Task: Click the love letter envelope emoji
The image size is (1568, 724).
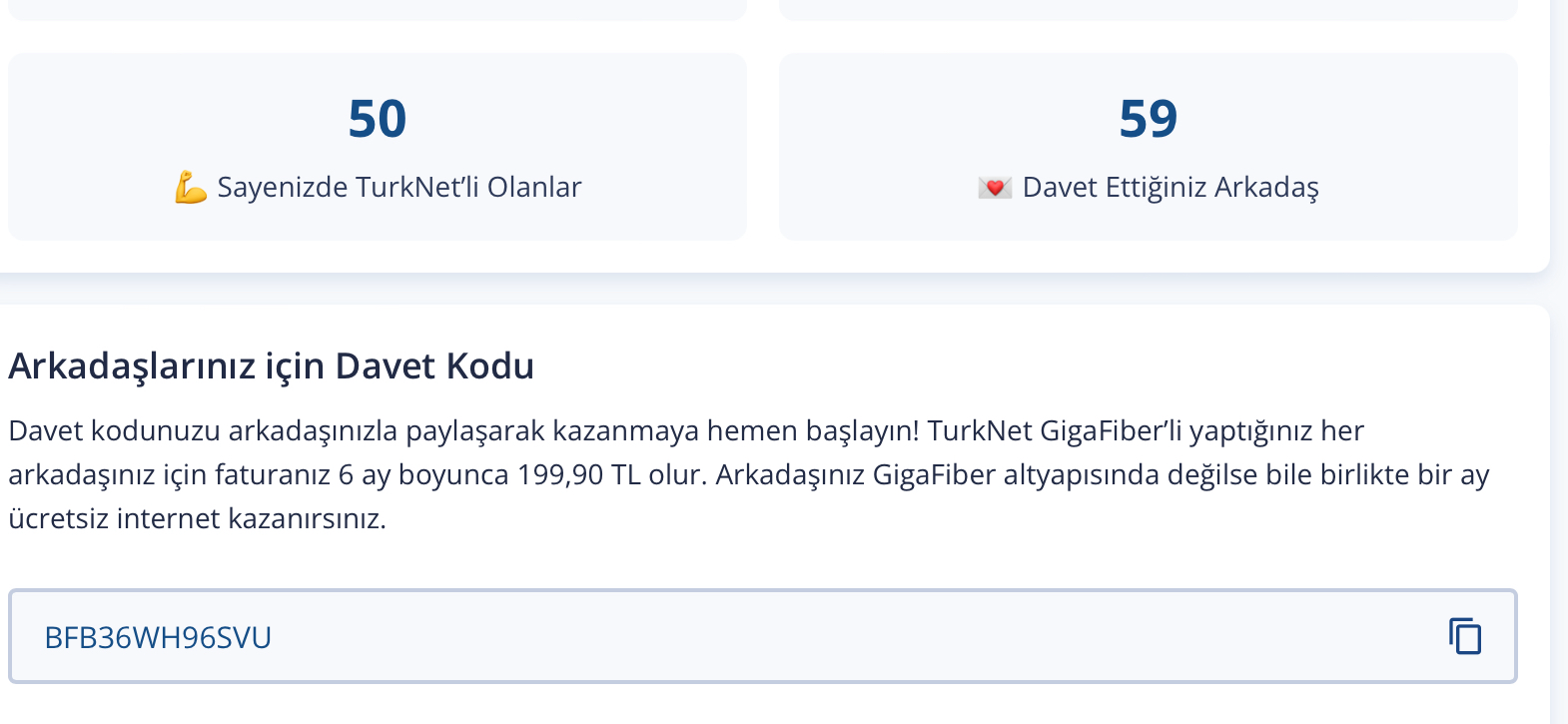Action: point(995,188)
